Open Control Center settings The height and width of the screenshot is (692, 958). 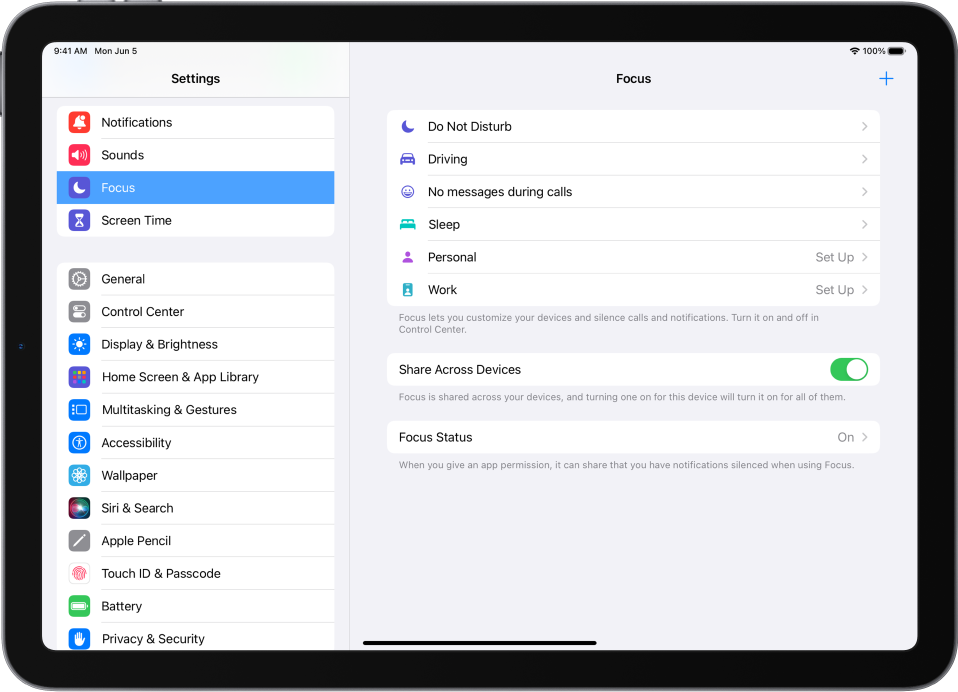tap(143, 311)
